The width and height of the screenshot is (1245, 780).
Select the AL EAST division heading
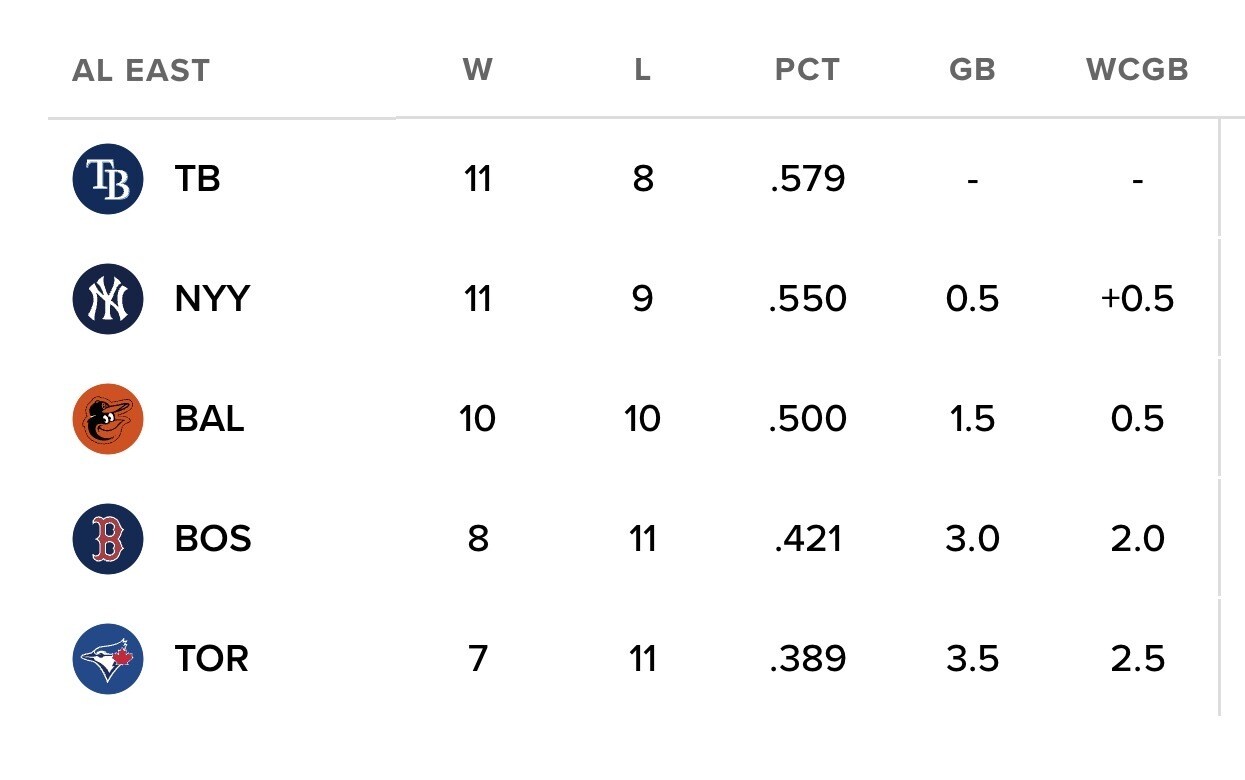(141, 71)
